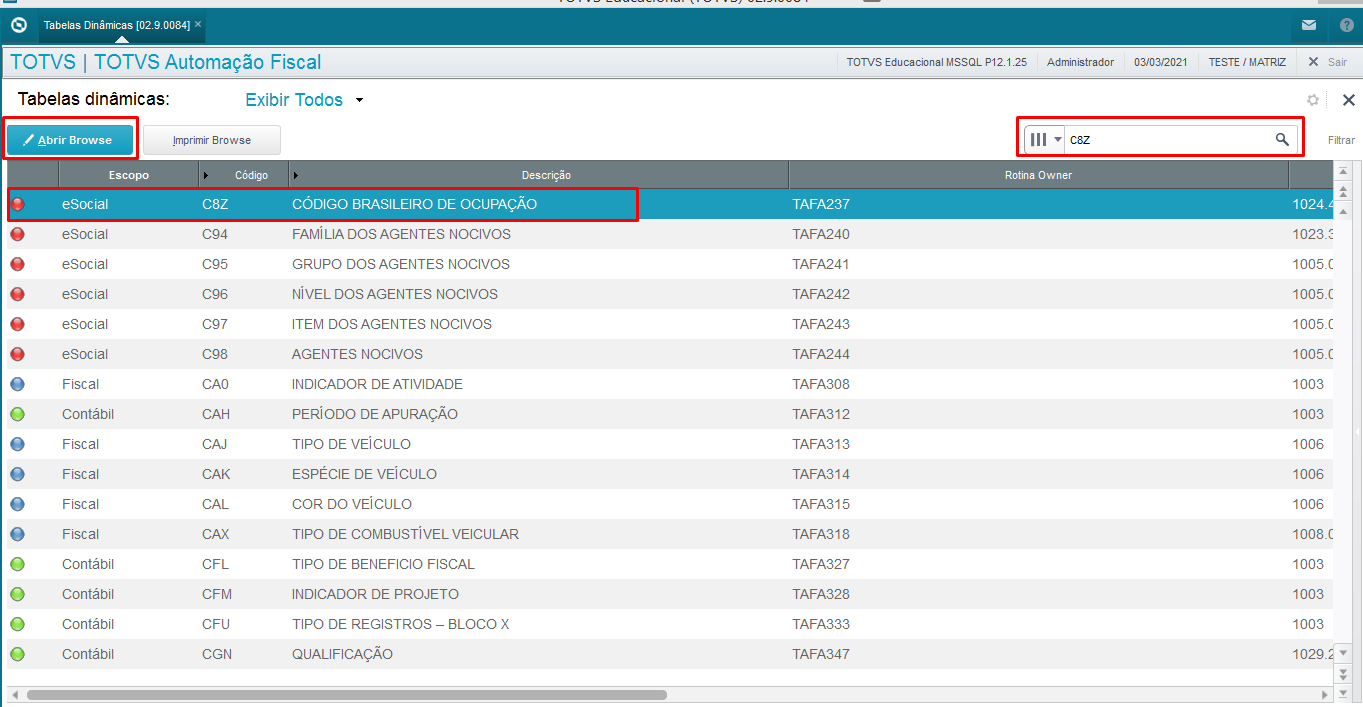
Task: Select row TIPO DE COMBUSTÍVEL VEICULAR
Action: click(x=670, y=534)
